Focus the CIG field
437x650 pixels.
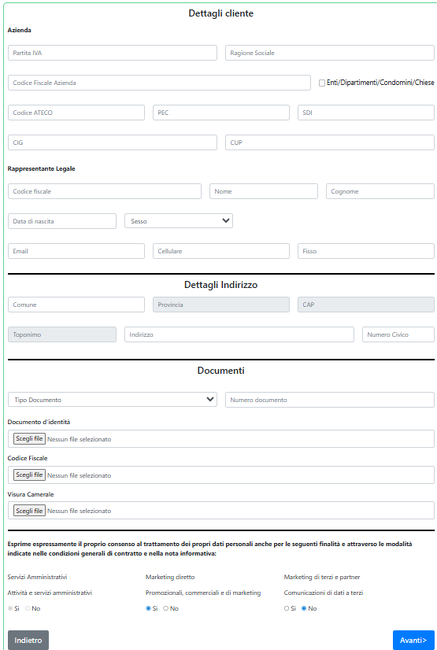click(112, 142)
